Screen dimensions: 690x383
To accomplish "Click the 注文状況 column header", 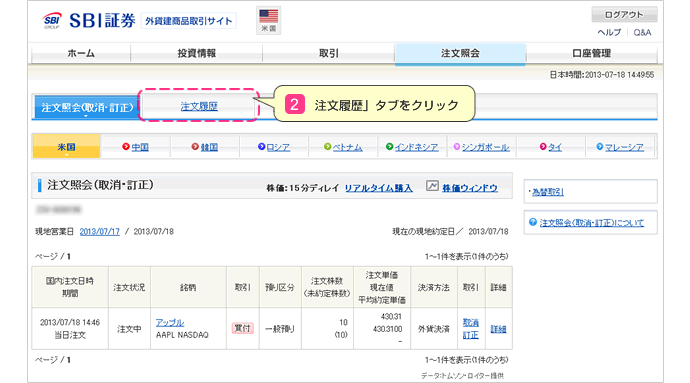I will [129, 287].
